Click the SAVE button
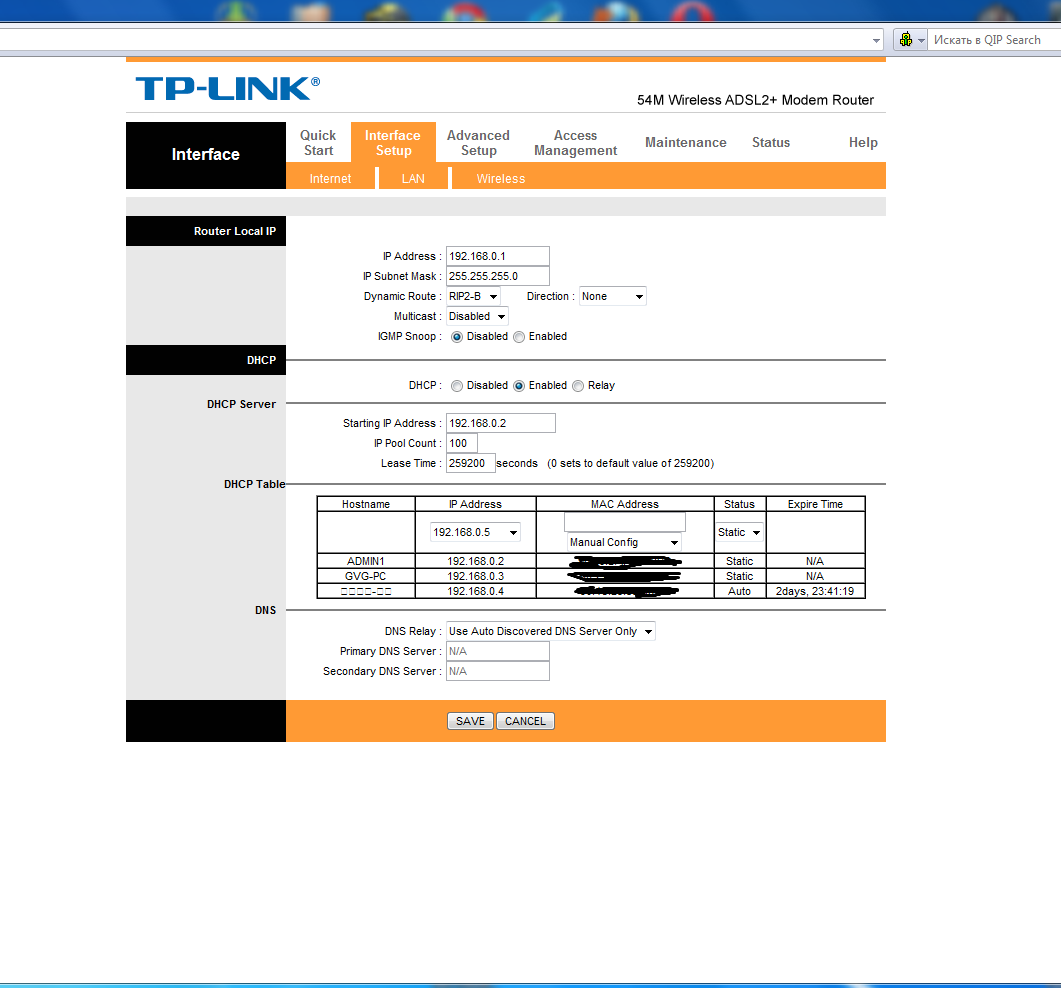 click(470, 721)
